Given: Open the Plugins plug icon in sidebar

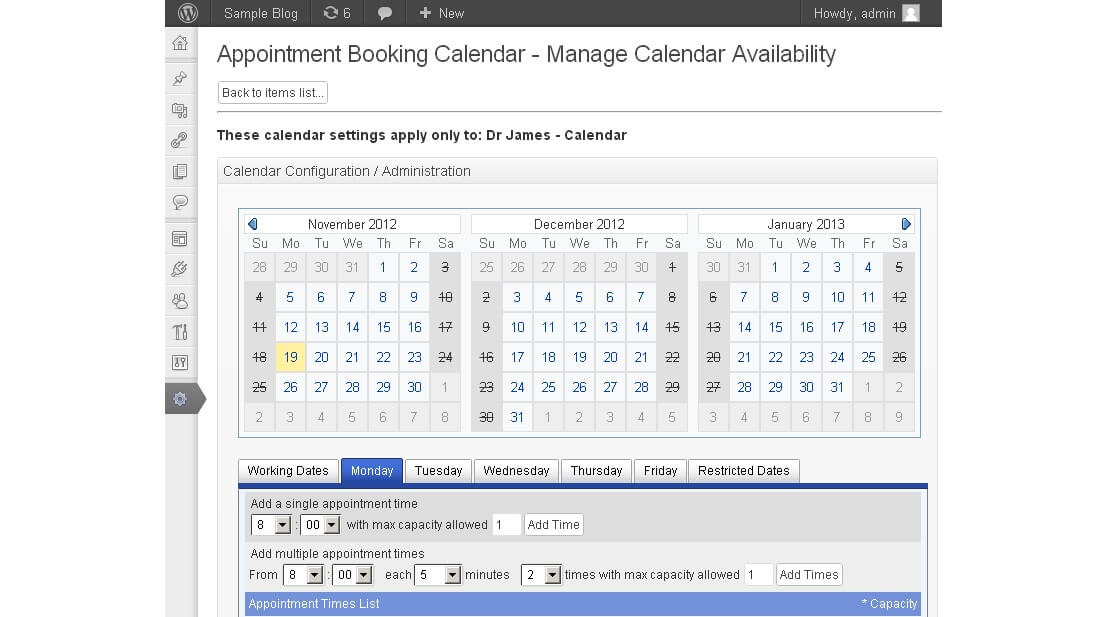Looking at the screenshot, I should coord(180,269).
